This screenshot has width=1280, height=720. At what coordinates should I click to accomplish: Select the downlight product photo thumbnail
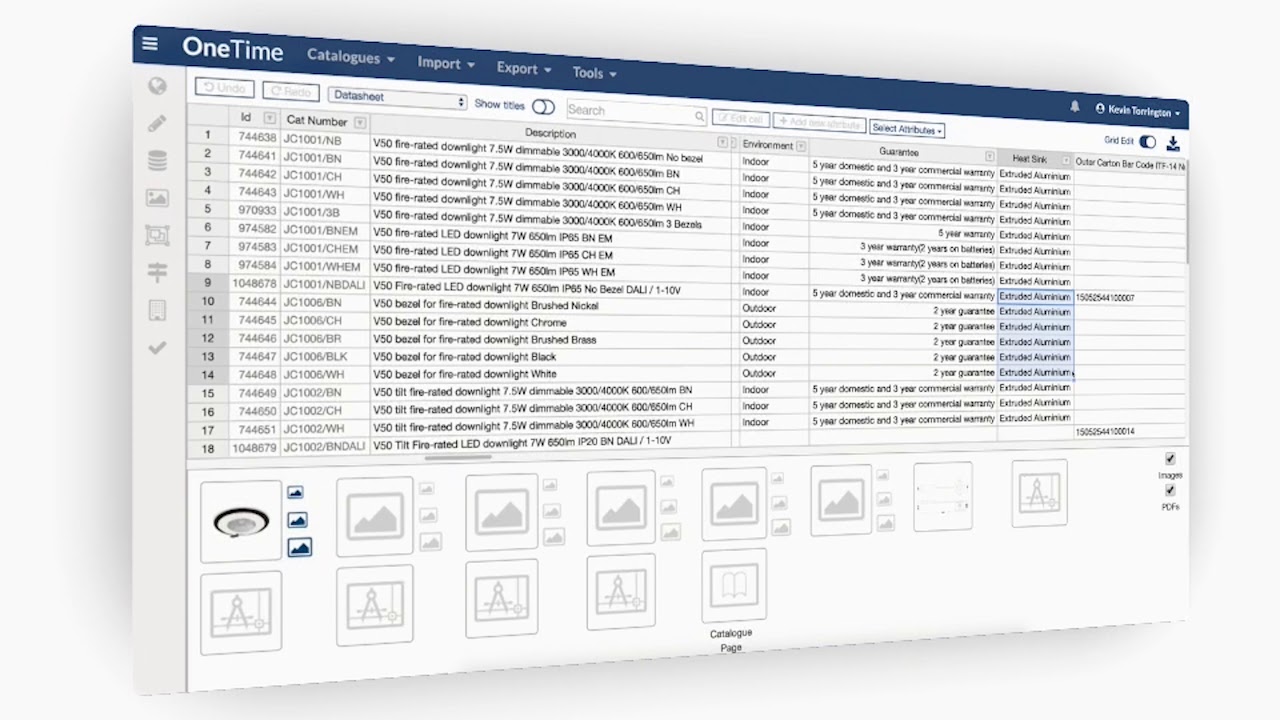[241, 521]
